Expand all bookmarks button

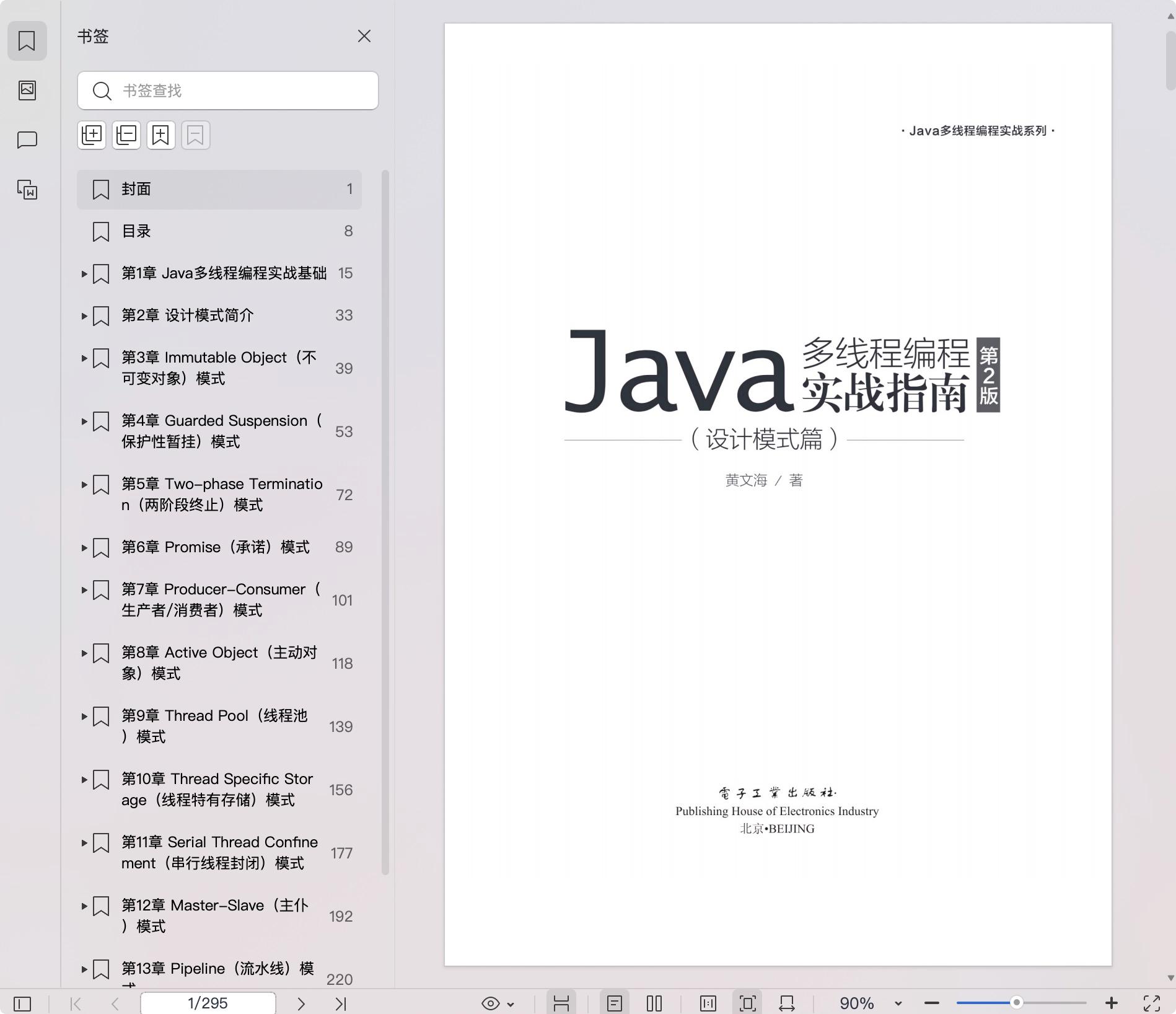(x=92, y=135)
